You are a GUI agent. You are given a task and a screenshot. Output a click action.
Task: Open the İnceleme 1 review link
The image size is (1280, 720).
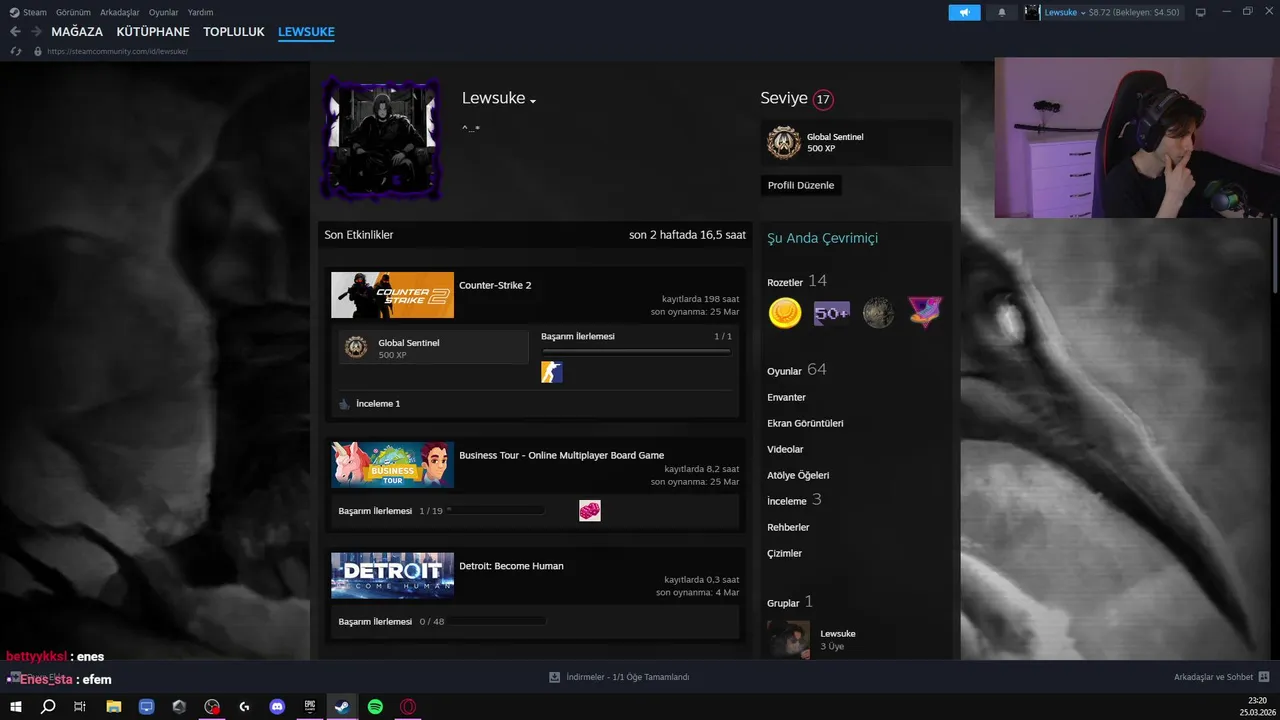pyautogui.click(x=378, y=404)
